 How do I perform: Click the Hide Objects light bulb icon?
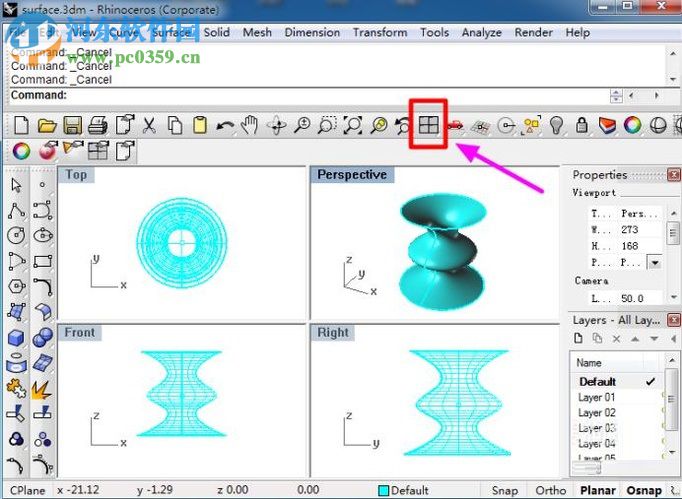(557, 126)
